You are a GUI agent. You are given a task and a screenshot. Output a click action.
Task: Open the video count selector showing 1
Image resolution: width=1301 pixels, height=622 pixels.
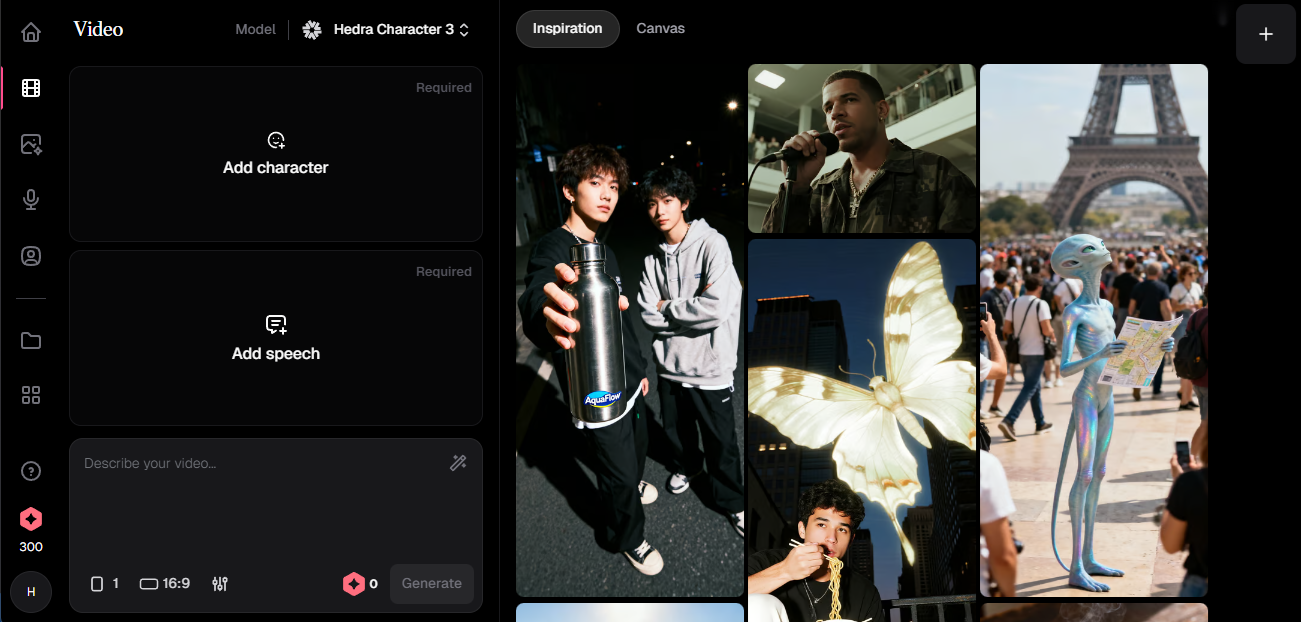point(105,583)
